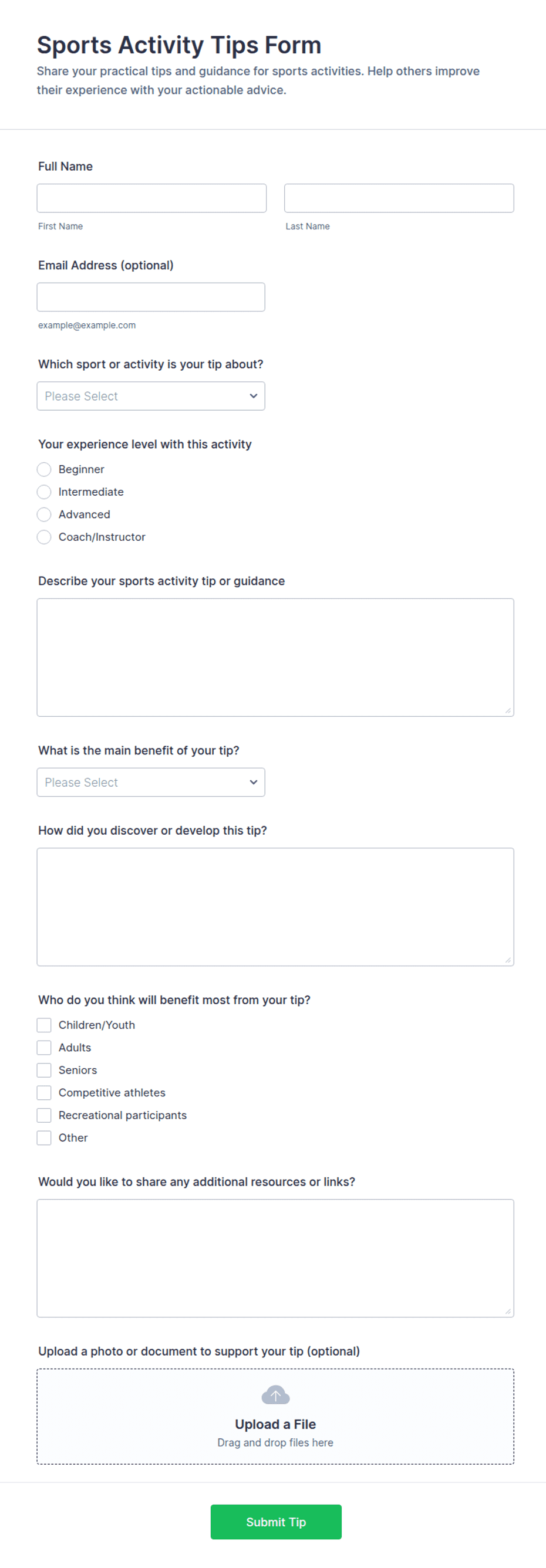Check the Children/Youth checkbox

[44, 1025]
